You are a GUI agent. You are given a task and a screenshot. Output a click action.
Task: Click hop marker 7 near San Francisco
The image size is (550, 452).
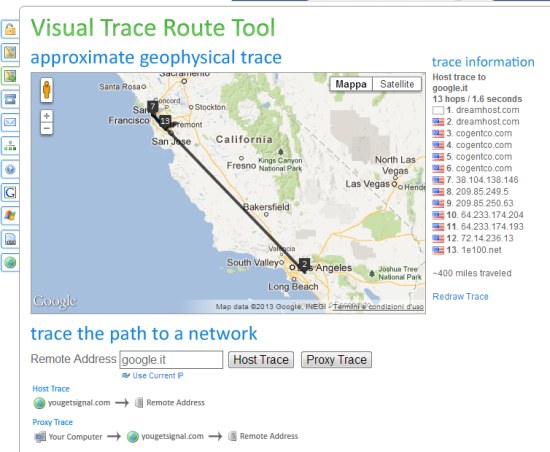153,106
